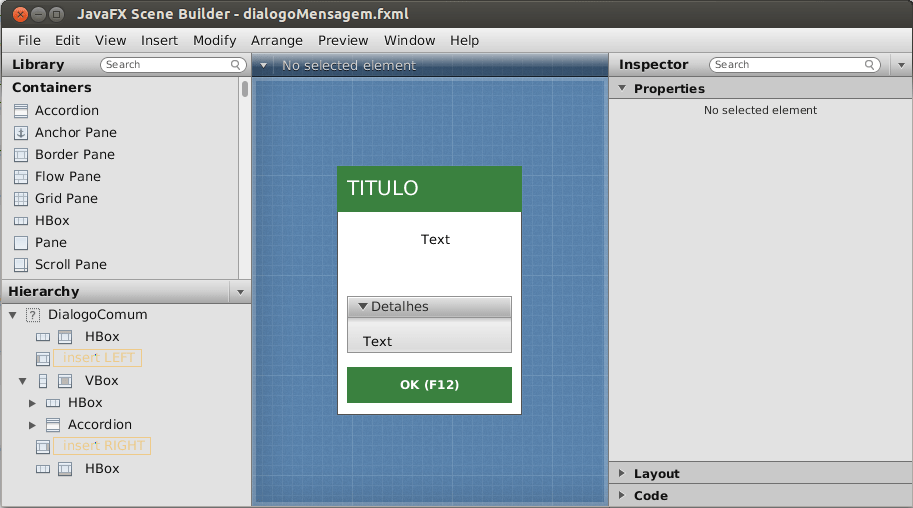Click the insert LEFT placeholder icon
This screenshot has height=508, width=913.
(43, 358)
